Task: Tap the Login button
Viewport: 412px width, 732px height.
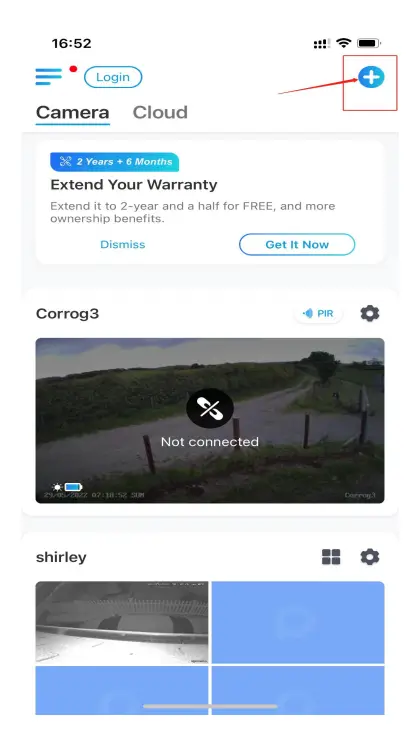Action: click(113, 77)
